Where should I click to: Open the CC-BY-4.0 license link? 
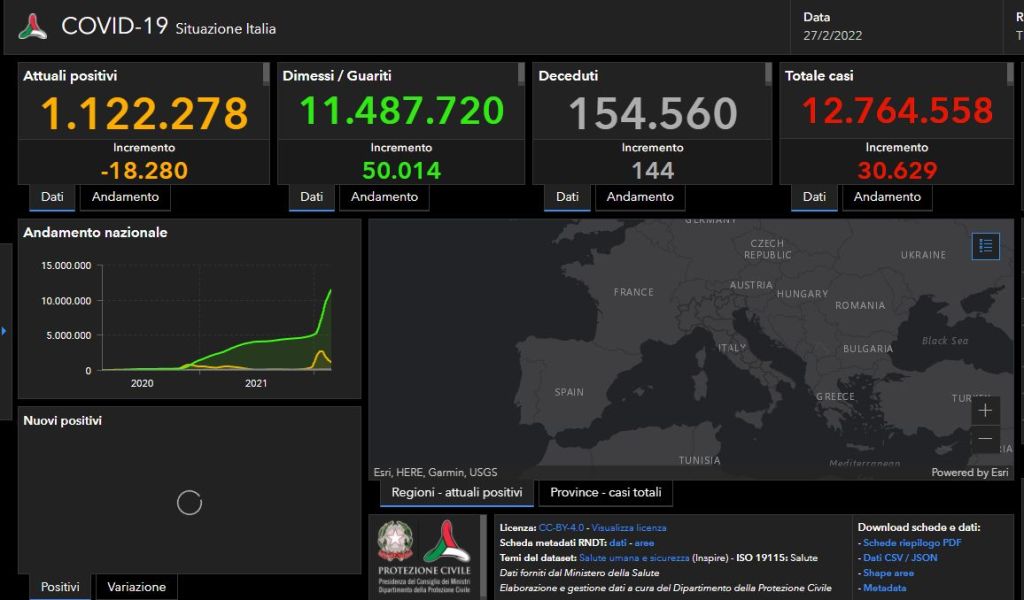561,527
